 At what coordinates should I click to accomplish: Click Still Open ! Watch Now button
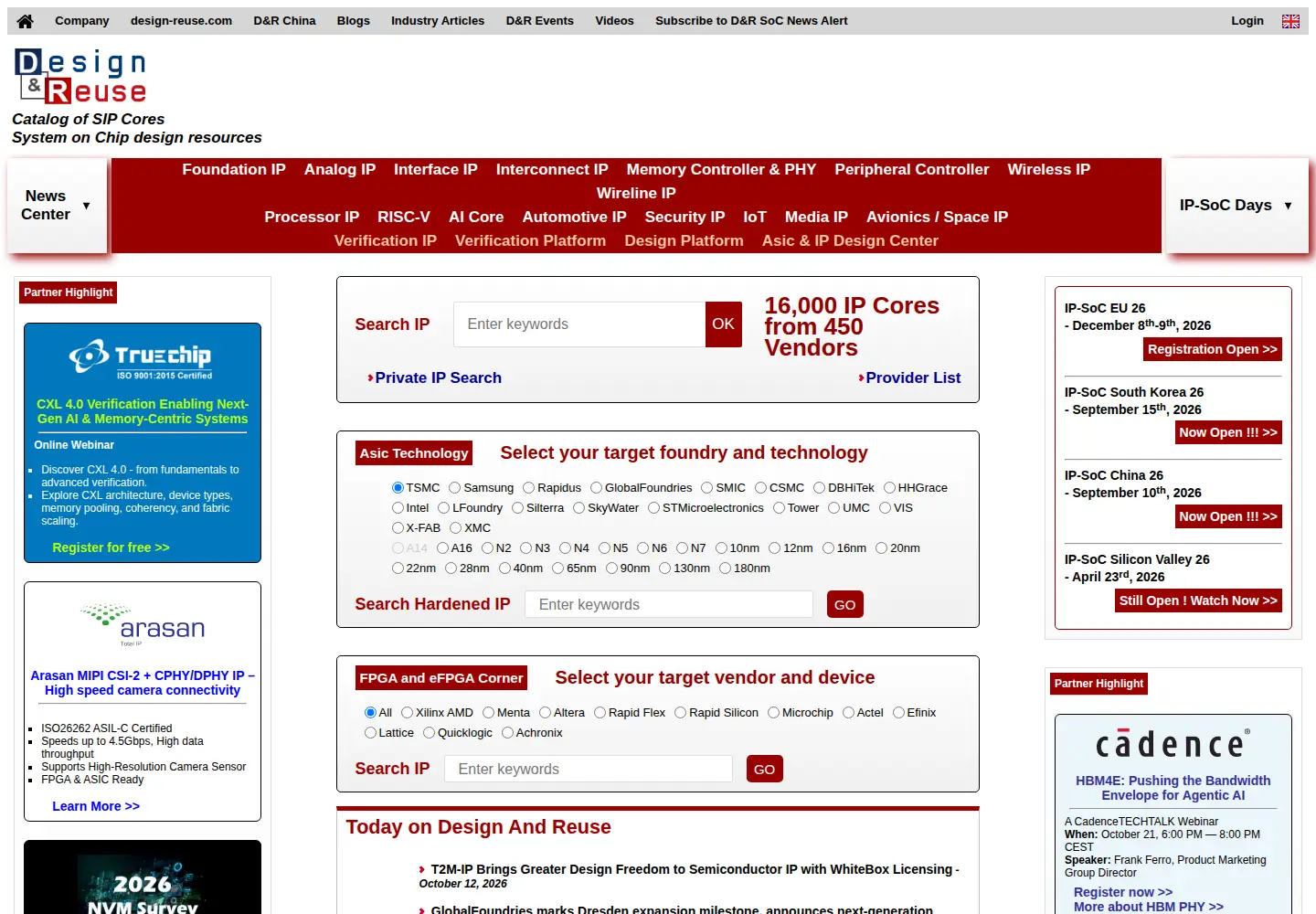pyautogui.click(x=1198, y=600)
